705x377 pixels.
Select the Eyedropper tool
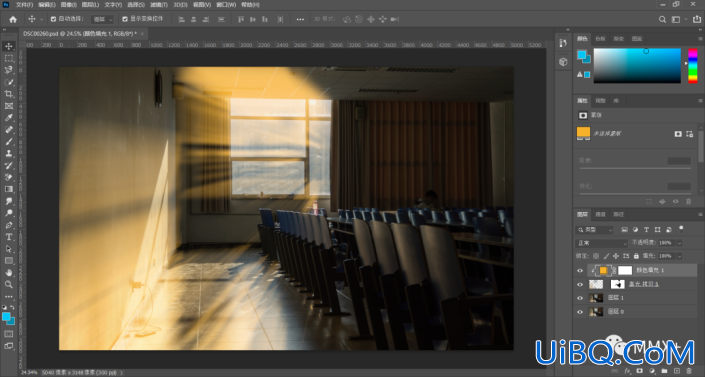pyautogui.click(x=9, y=118)
